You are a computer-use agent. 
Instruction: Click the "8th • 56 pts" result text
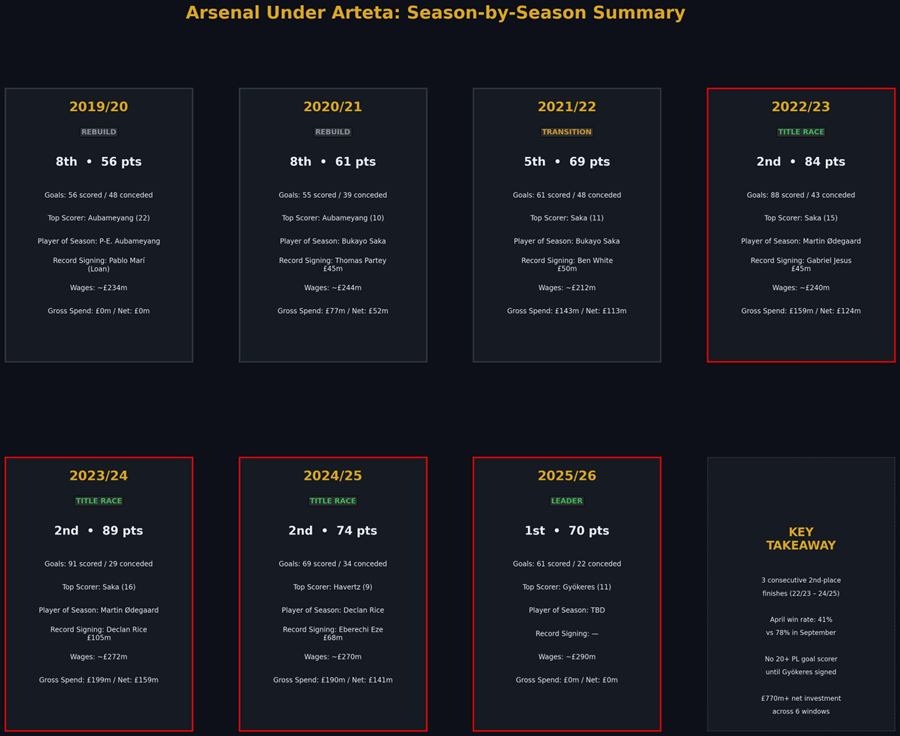tap(98, 162)
